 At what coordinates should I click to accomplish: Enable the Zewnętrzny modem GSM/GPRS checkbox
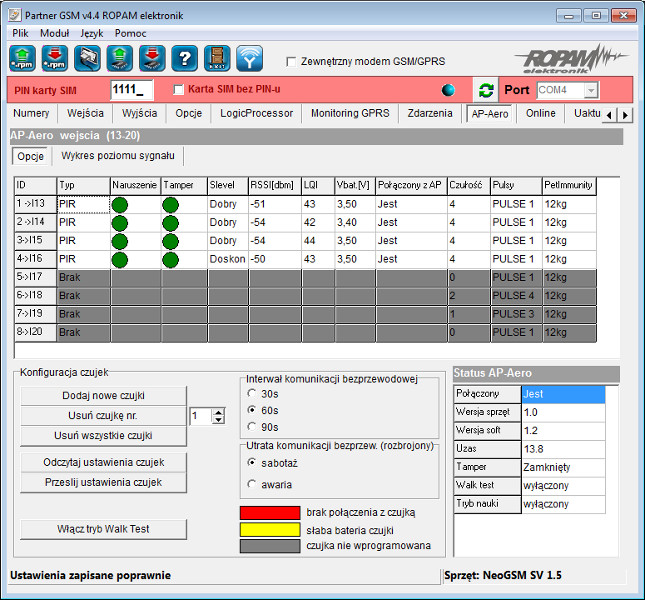click(292, 61)
